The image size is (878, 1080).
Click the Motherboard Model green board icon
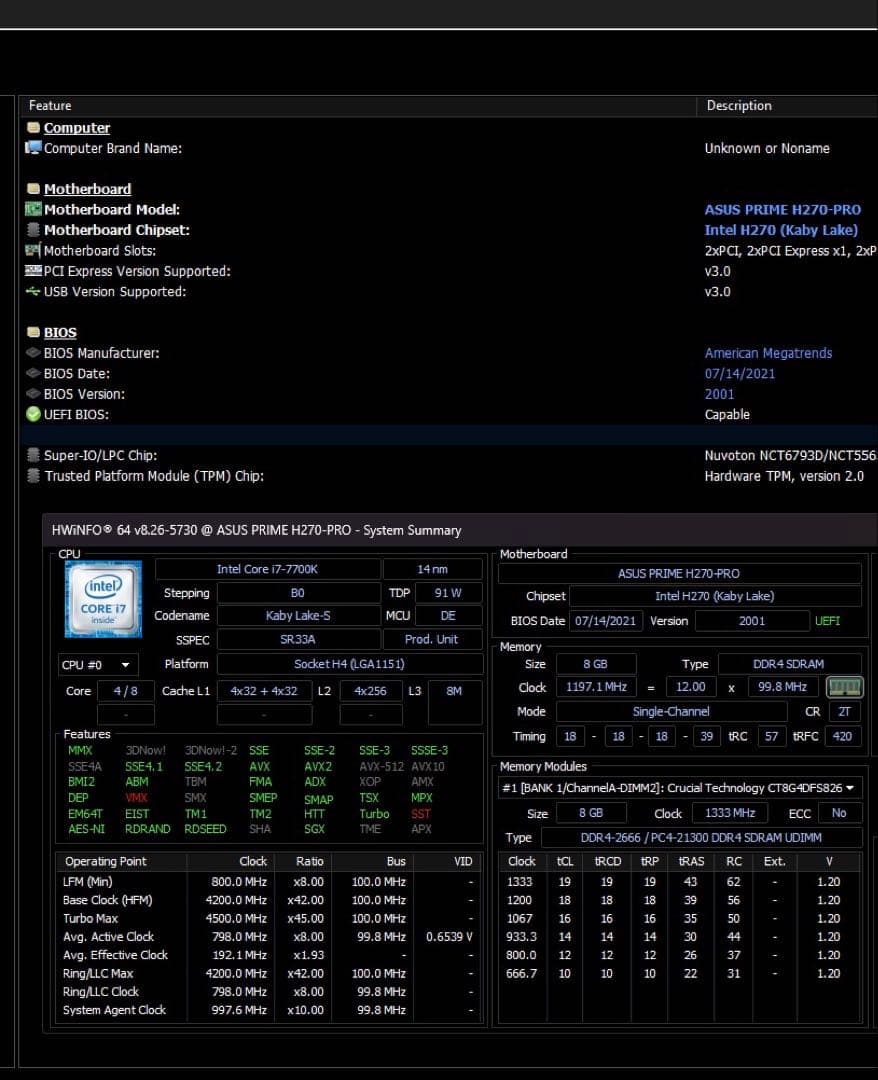click(32, 209)
